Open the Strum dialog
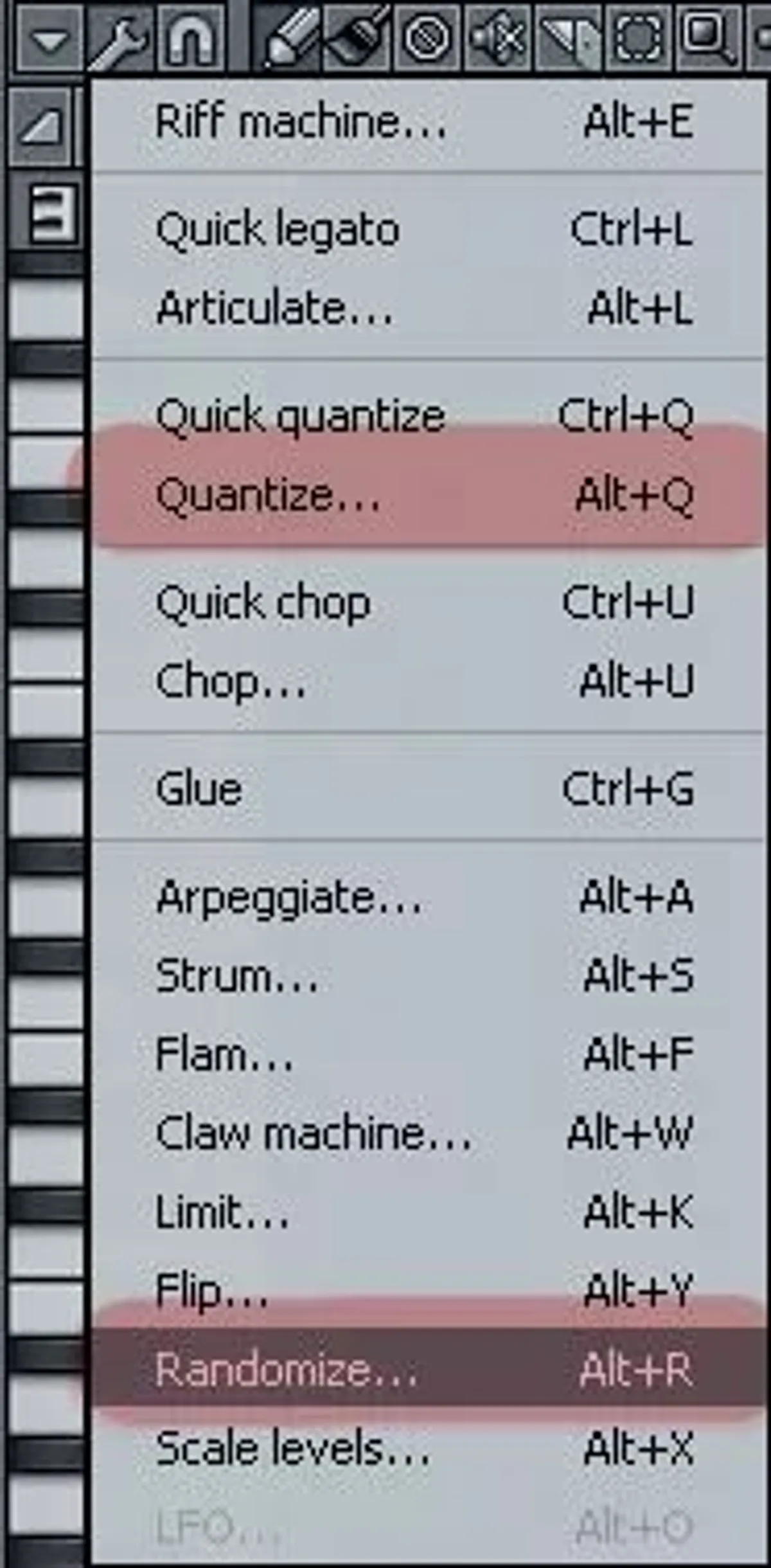 238,978
